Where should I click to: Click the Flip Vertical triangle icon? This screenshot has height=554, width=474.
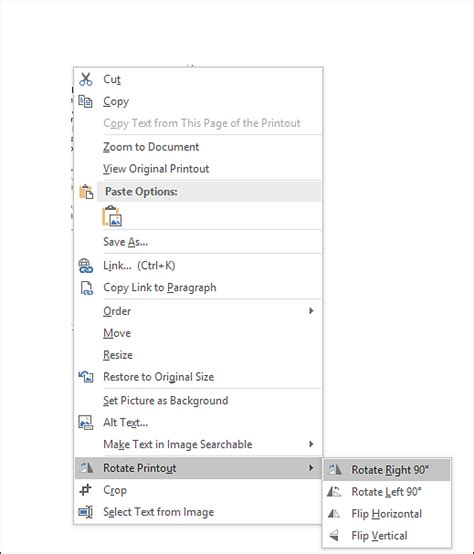[334, 535]
